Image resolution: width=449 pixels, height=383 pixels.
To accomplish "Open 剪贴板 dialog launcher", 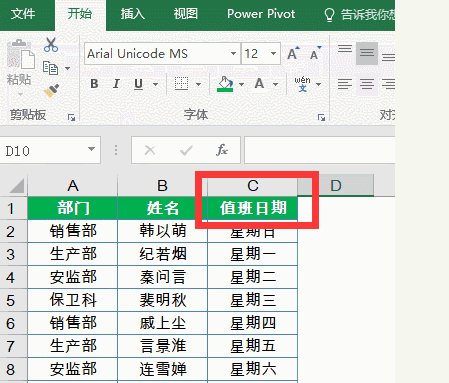I will [x=71, y=117].
